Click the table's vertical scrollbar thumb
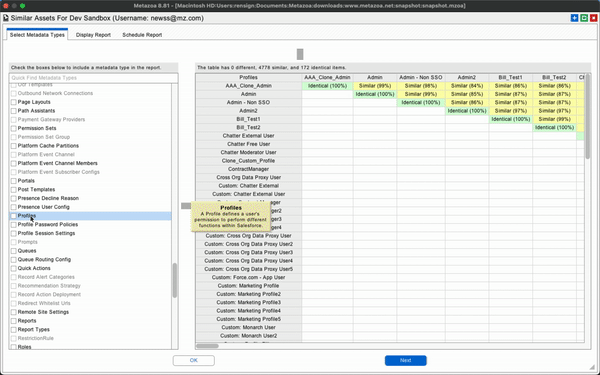 point(588,116)
